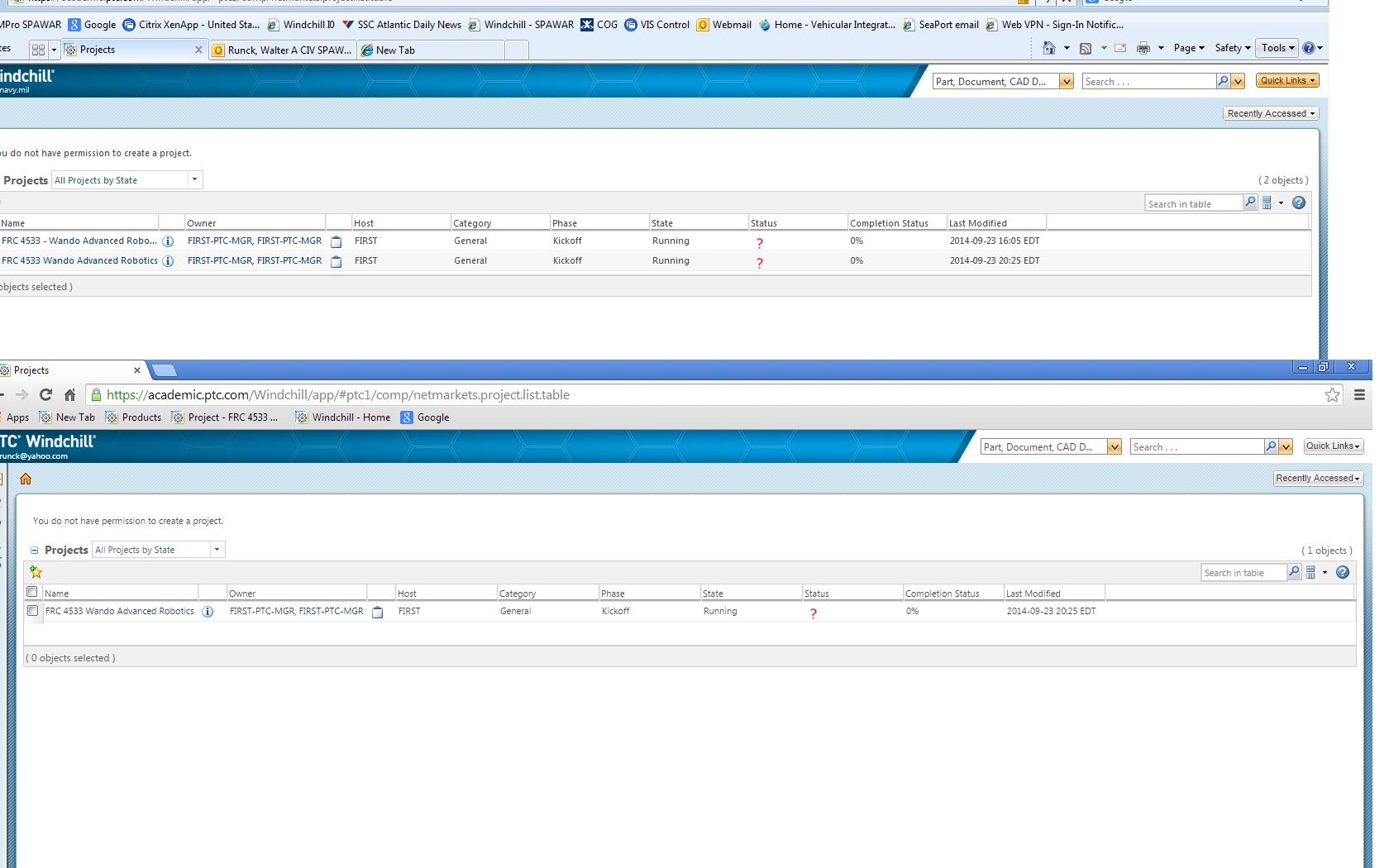Click the IE Quick Tabs grid icon

point(38,50)
